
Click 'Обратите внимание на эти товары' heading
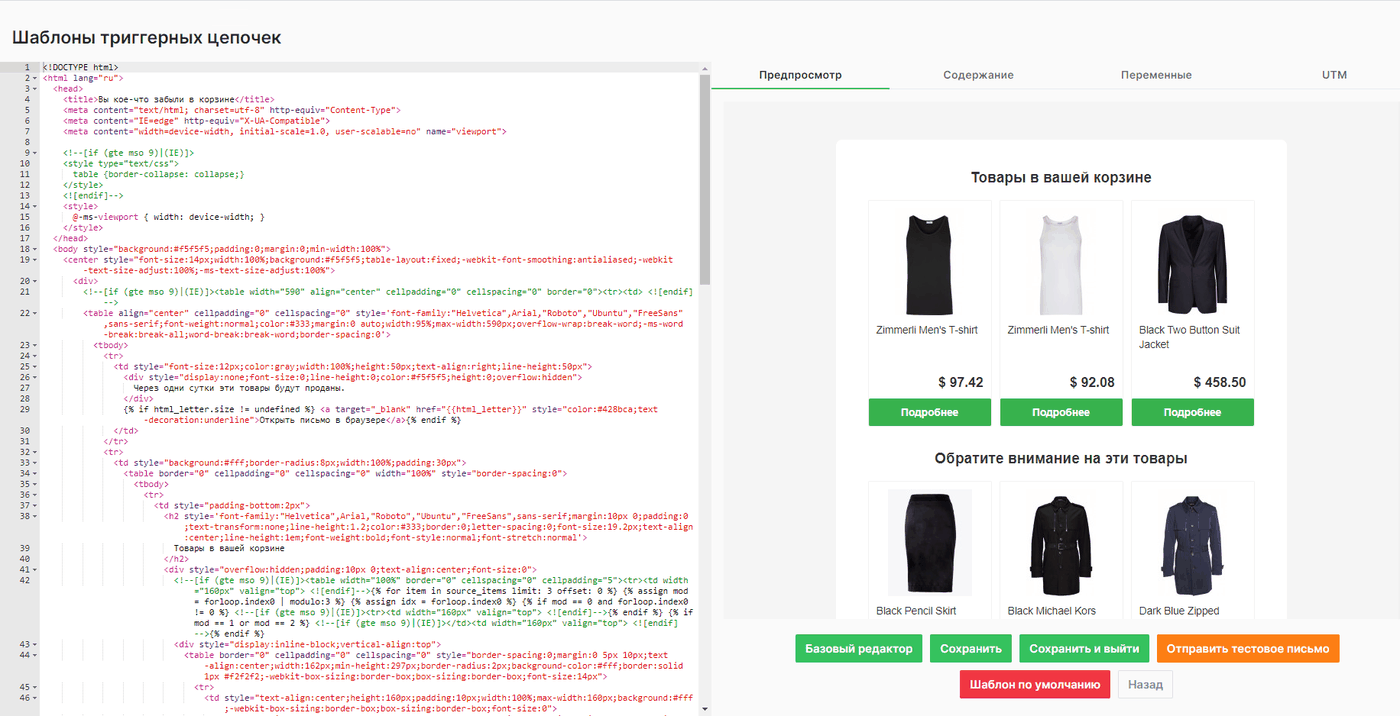1061,459
